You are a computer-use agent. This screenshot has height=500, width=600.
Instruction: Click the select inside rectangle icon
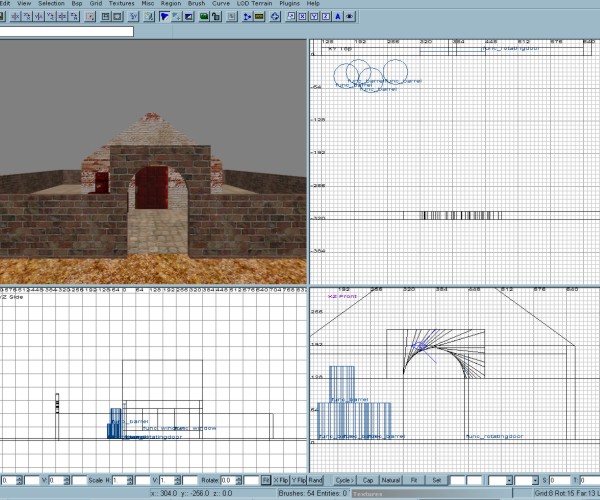coord(117,16)
